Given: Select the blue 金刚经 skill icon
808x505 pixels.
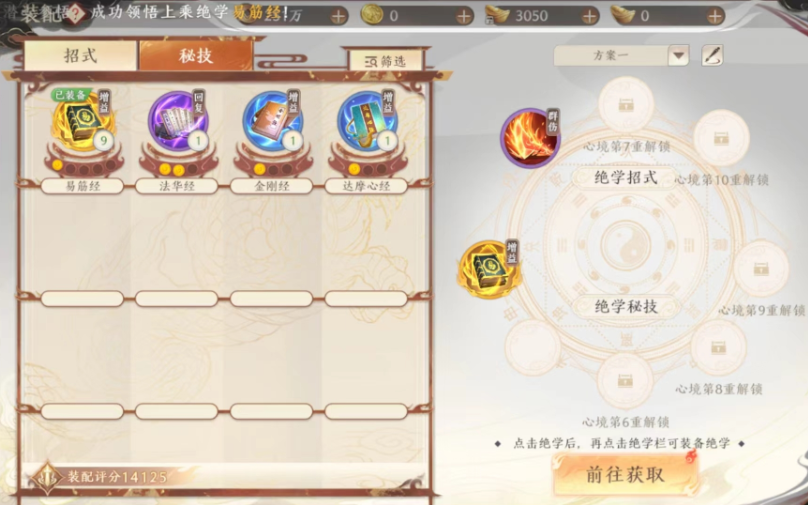Looking at the screenshot, I should tap(273, 122).
